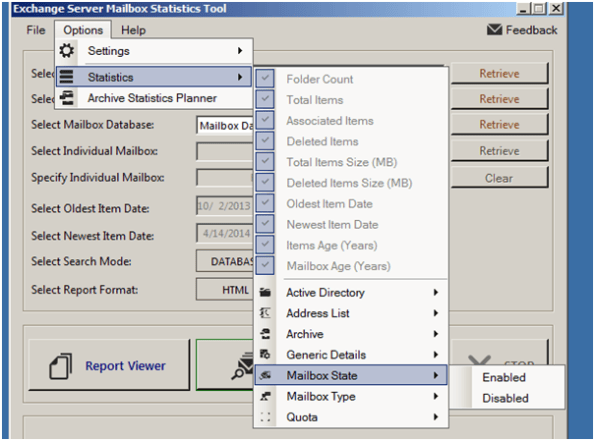Screen dimensions: 595x441
Task: Open the Options menu
Action: click(x=83, y=30)
